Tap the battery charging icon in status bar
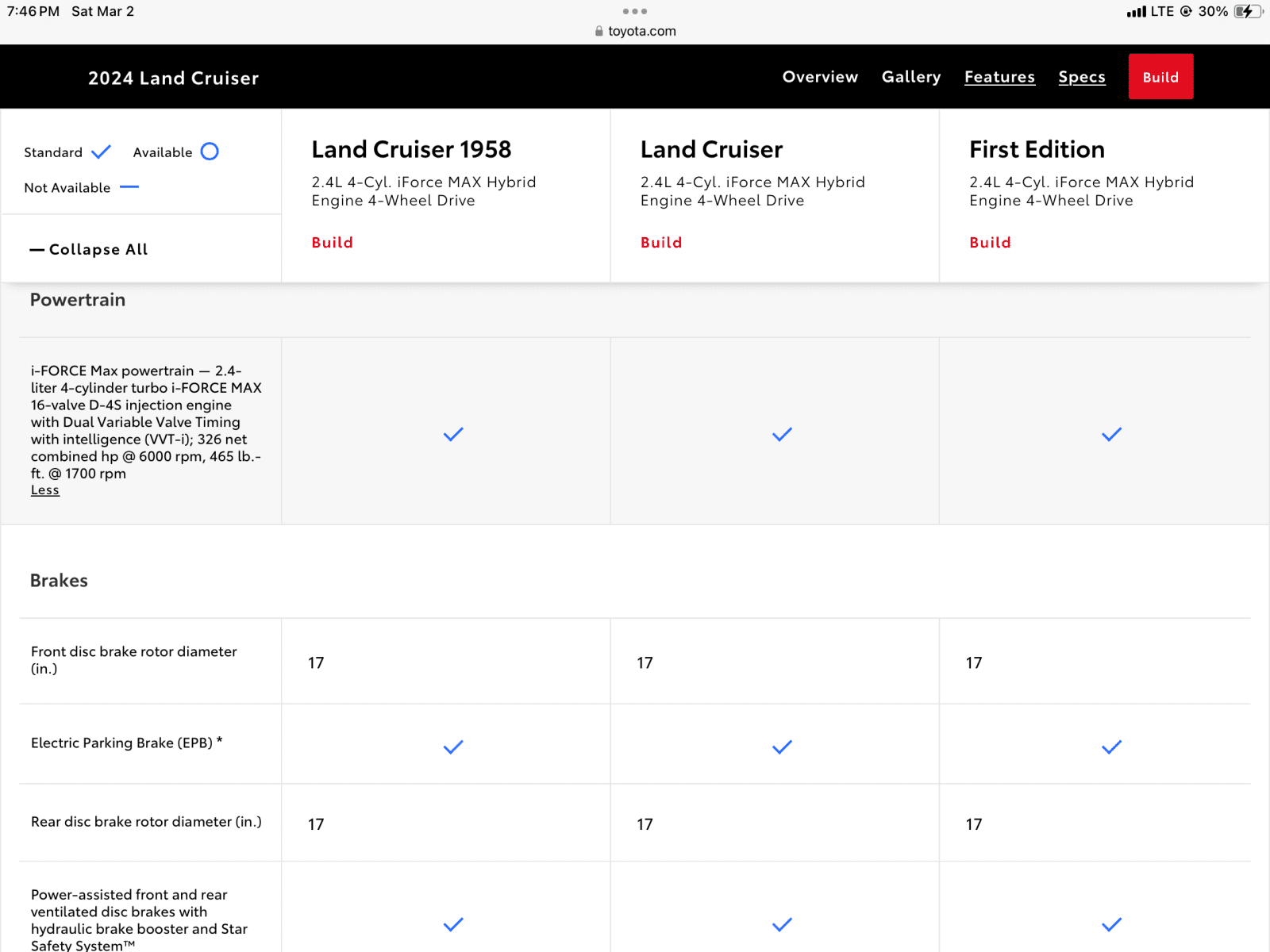1270x952 pixels. (x=1249, y=11)
